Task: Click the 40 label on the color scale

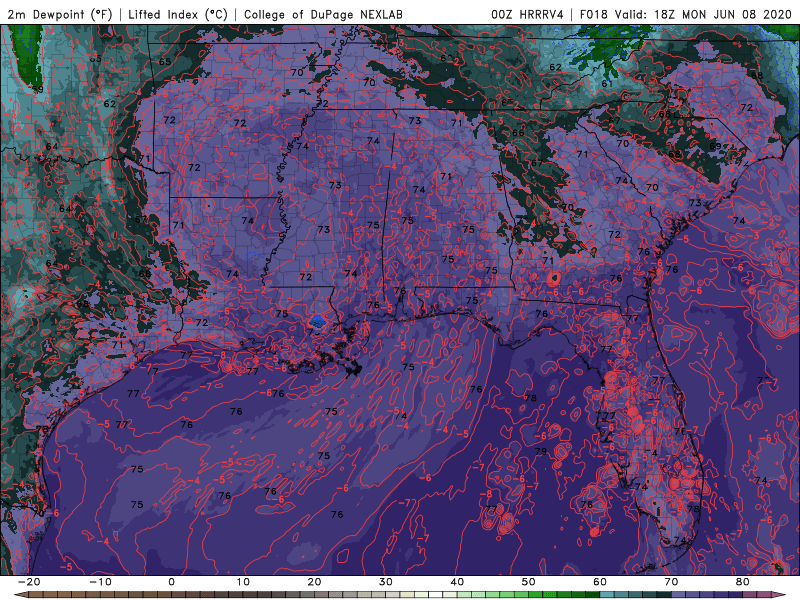Action: pyautogui.click(x=457, y=582)
